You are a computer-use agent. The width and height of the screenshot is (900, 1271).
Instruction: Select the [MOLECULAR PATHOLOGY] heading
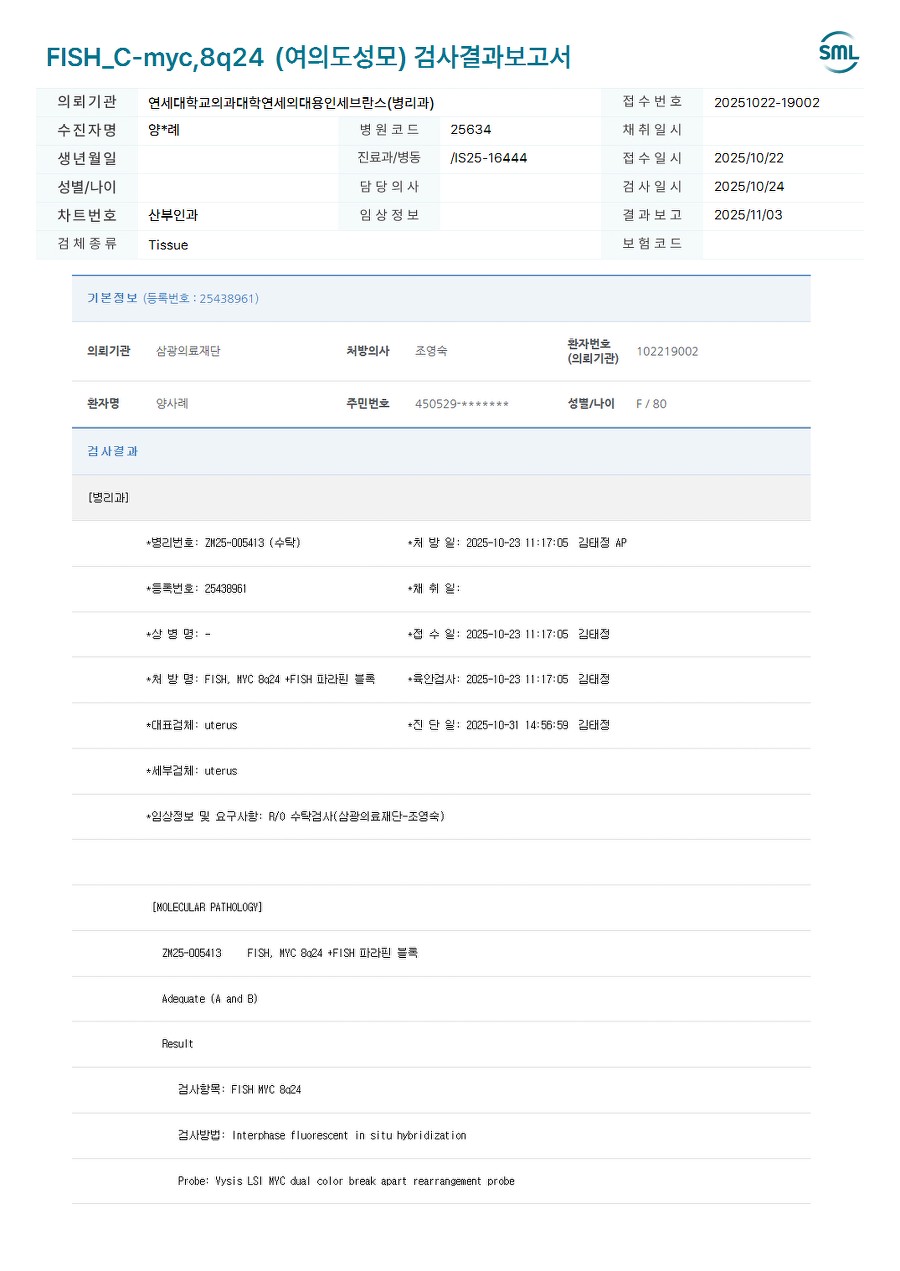tap(207, 907)
